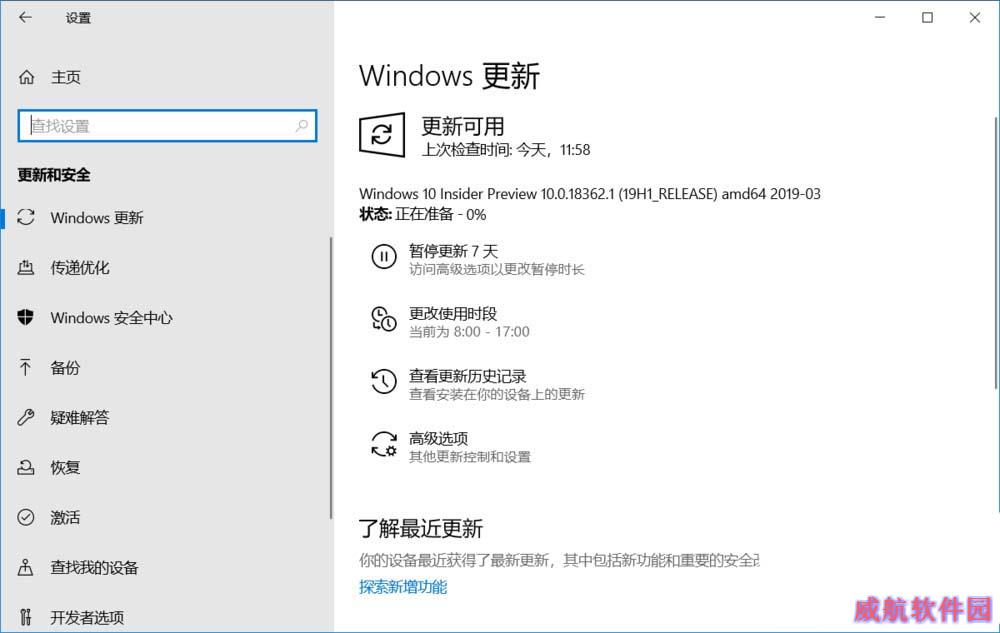The height and width of the screenshot is (633, 1000).
Task: Click the magnifier icon in search box
Action: pos(302,126)
